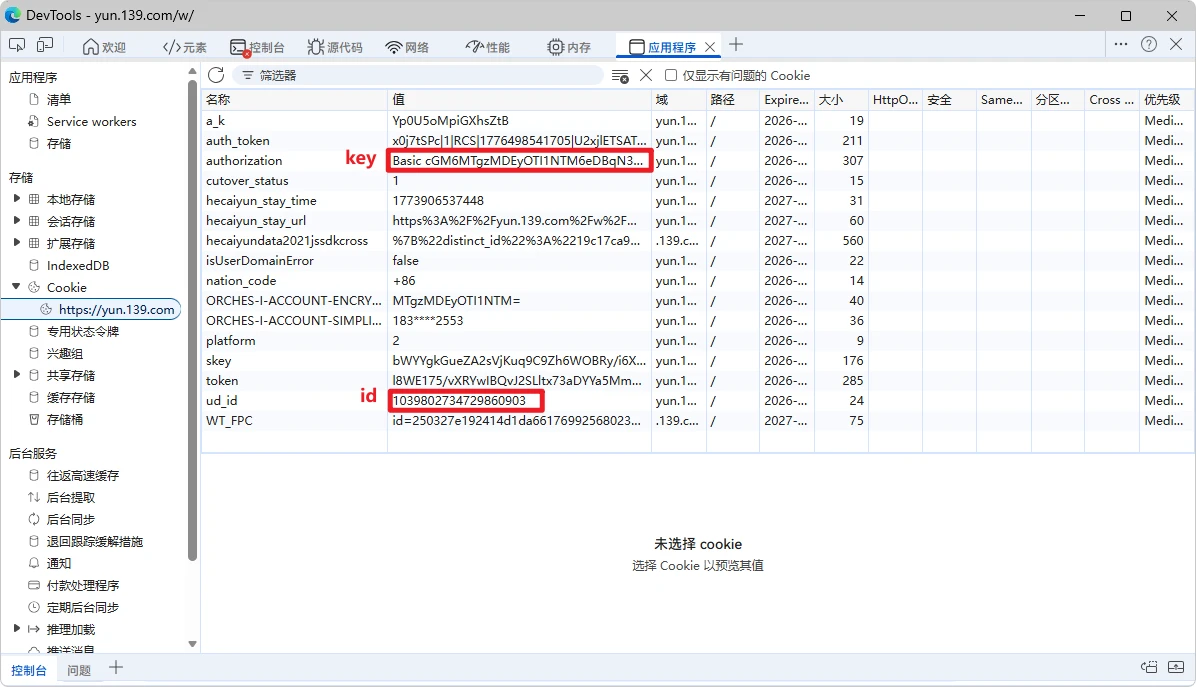The image size is (1196, 687).
Task: Click the inspect element picker icon
Action: 17,45
